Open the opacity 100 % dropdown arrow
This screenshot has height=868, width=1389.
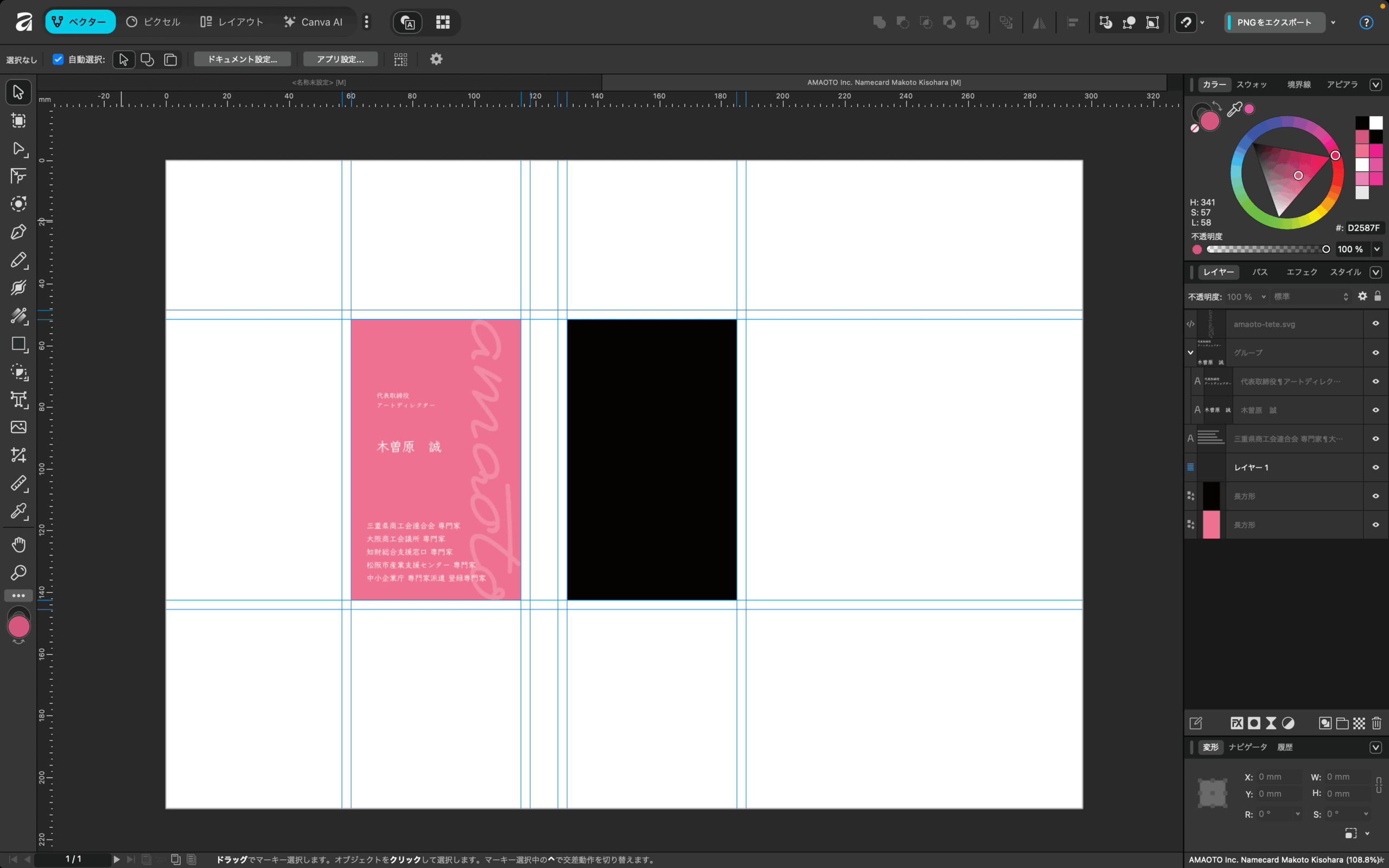pyautogui.click(x=1377, y=249)
